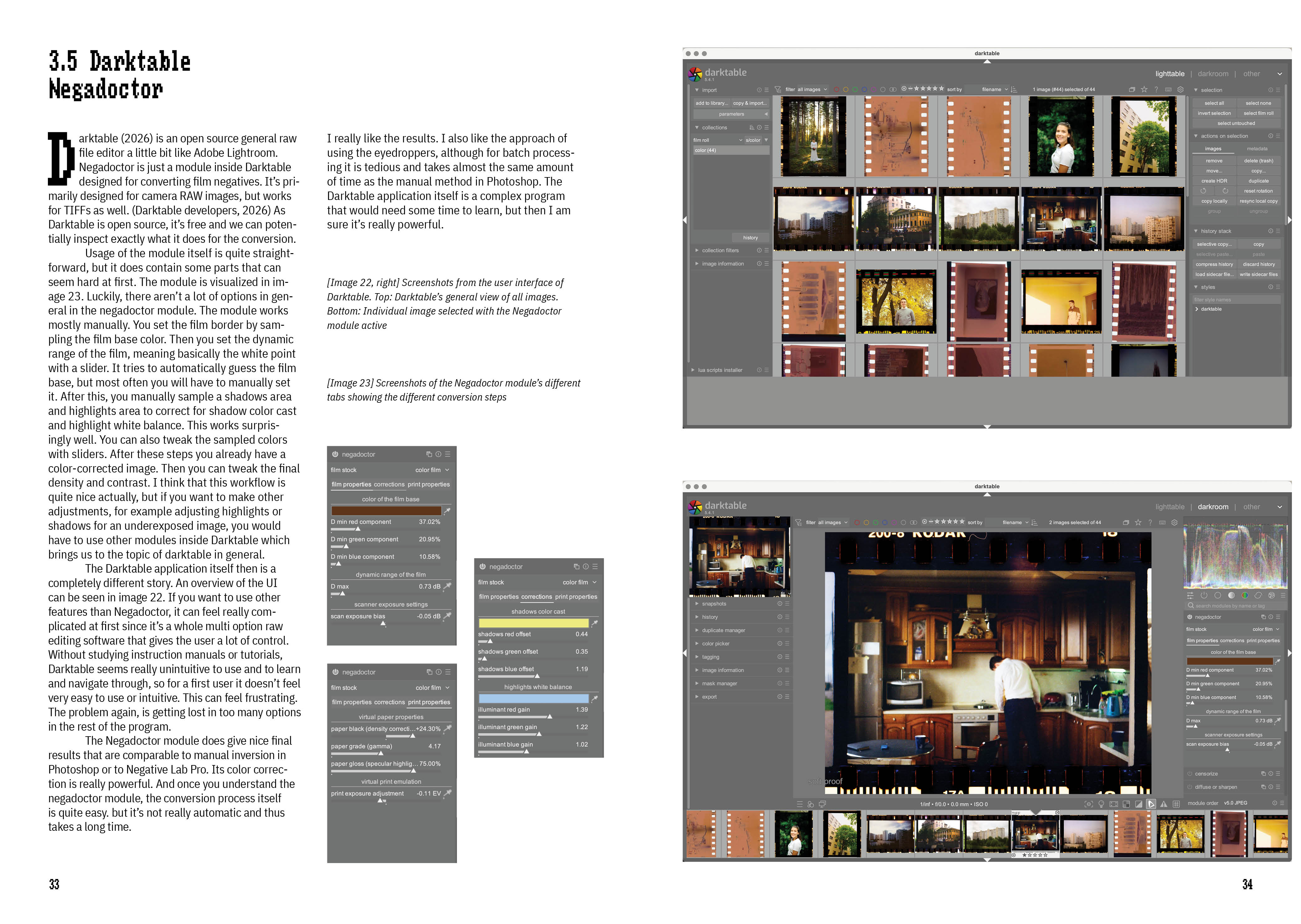Click write sidecar files button
The width and height of the screenshot is (1301, 924).
point(1259,274)
